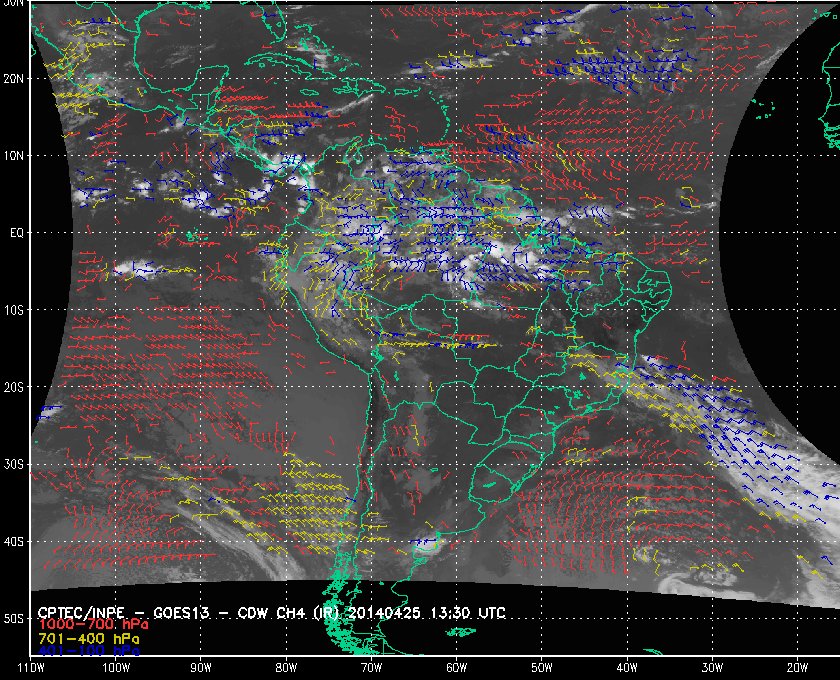Viewport: 840px width, 680px height.
Task: Click the CPTEC/INPE GOES13 title text
Action: pos(272,613)
